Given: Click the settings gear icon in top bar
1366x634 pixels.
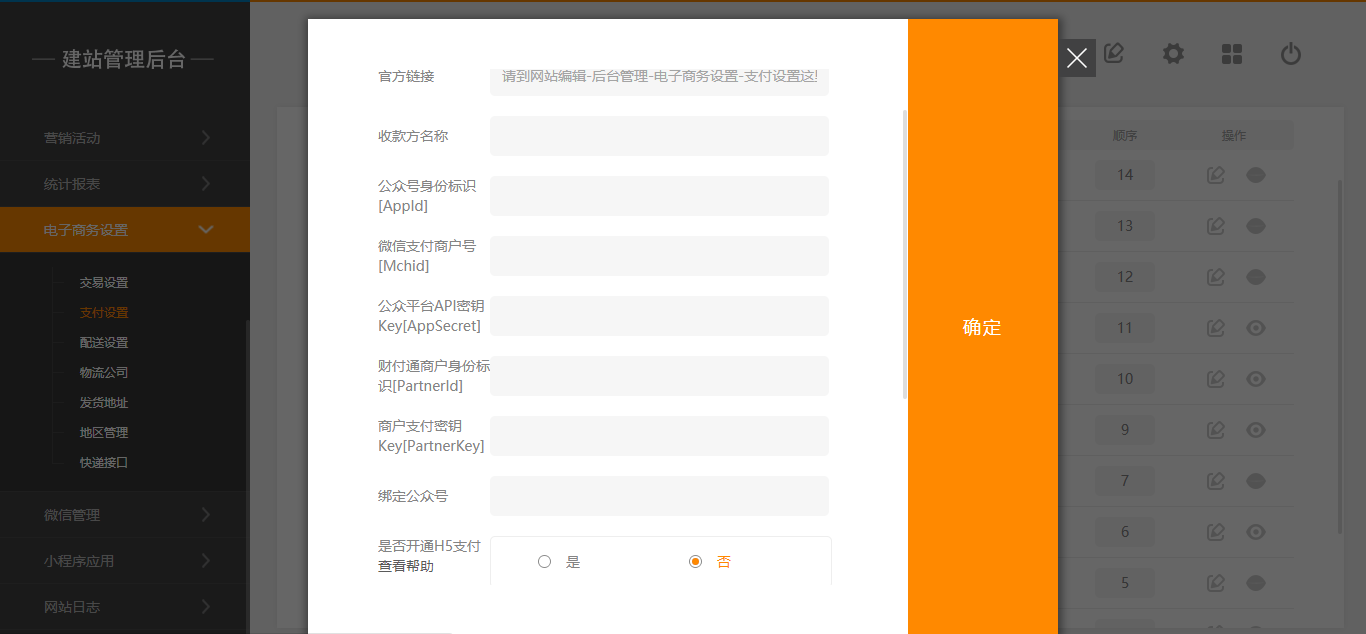Looking at the screenshot, I should point(1173,54).
